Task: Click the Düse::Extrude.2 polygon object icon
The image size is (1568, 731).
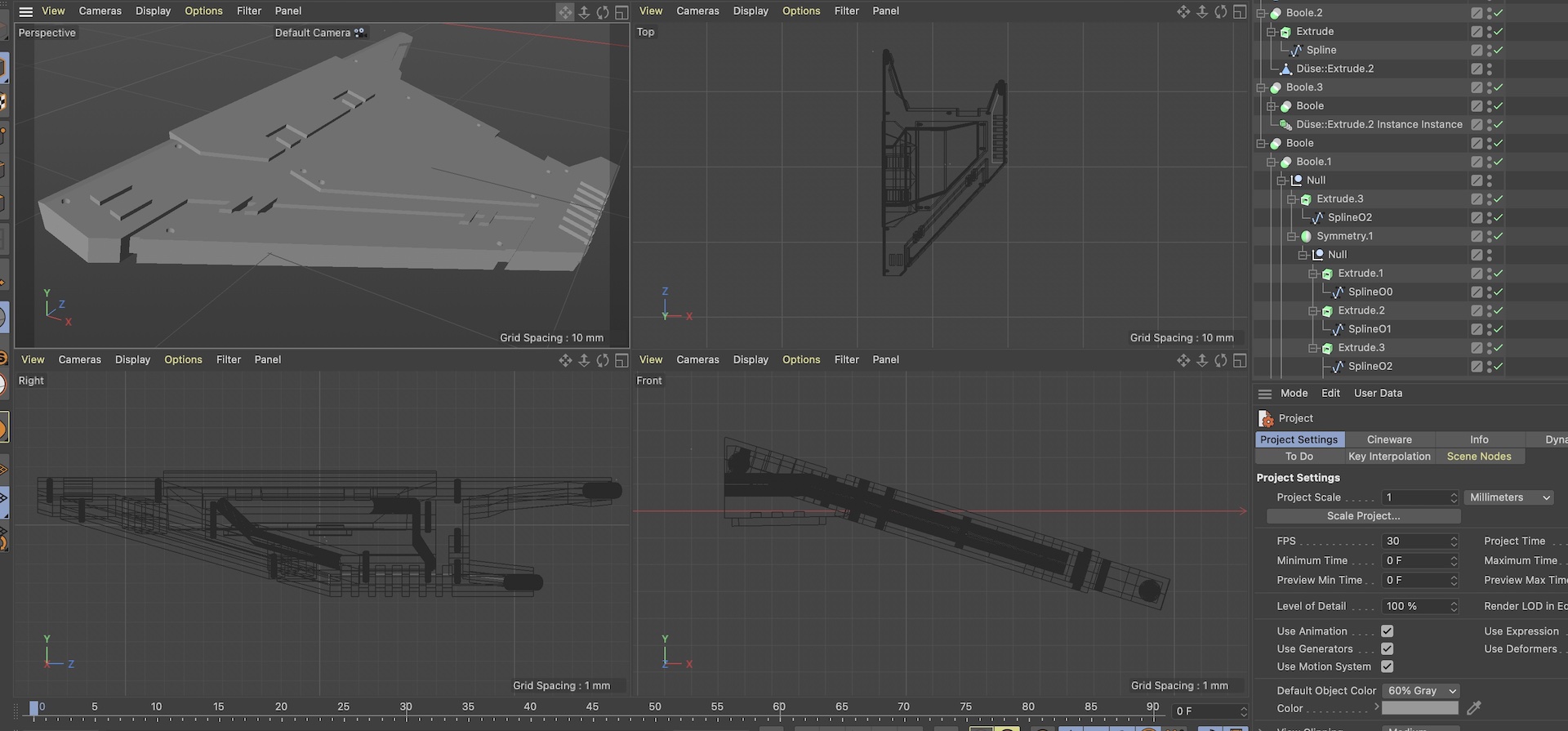Action: pos(1286,69)
